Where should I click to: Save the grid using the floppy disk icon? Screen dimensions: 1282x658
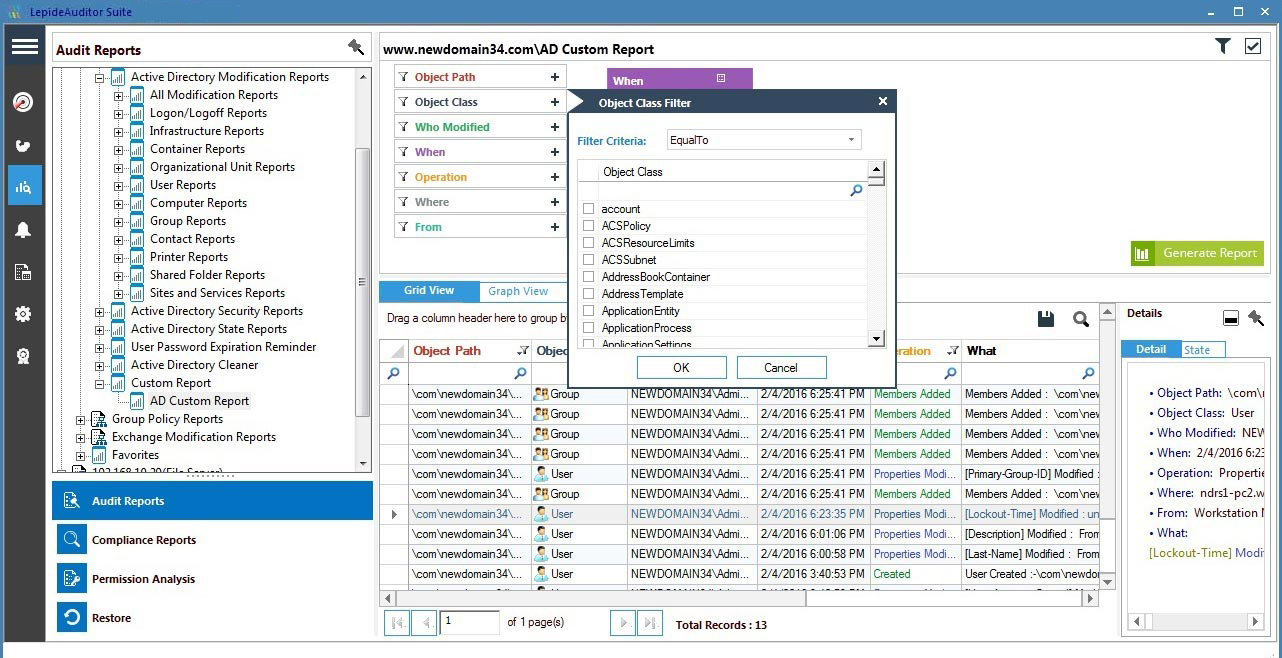pyautogui.click(x=1045, y=319)
